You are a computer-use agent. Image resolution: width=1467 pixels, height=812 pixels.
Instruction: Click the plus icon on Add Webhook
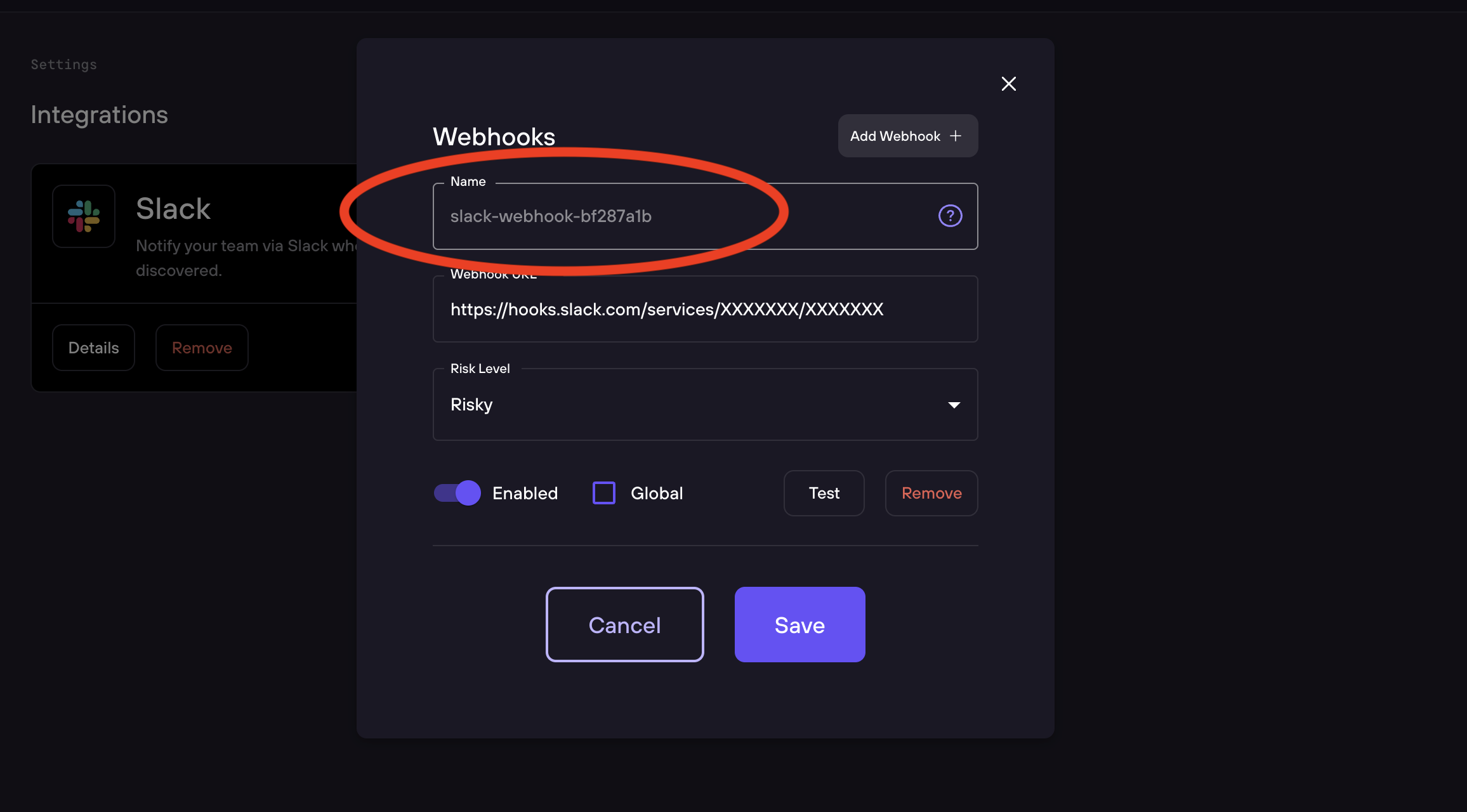click(956, 135)
